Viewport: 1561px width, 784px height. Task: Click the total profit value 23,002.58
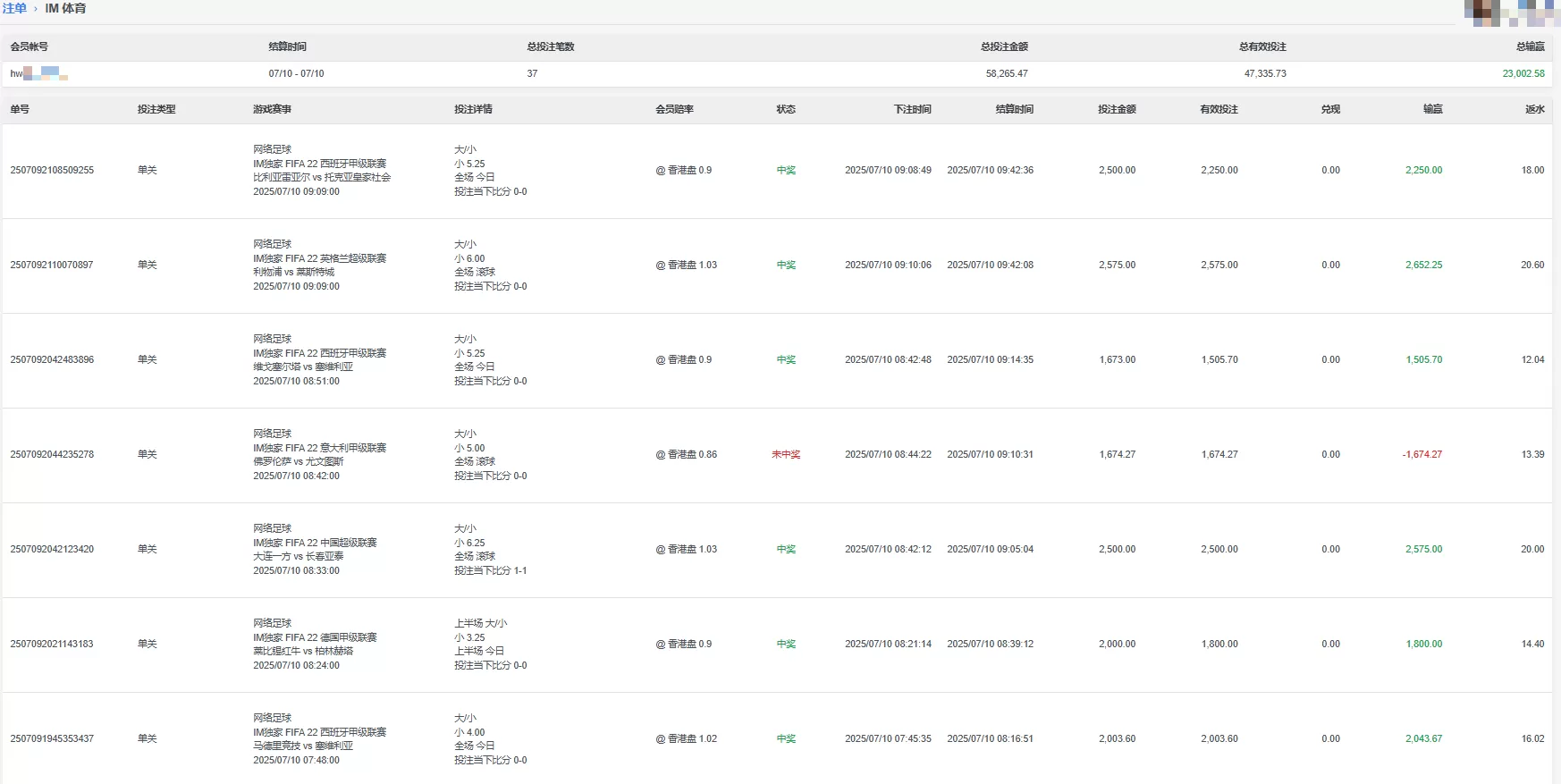pos(1523,73)
